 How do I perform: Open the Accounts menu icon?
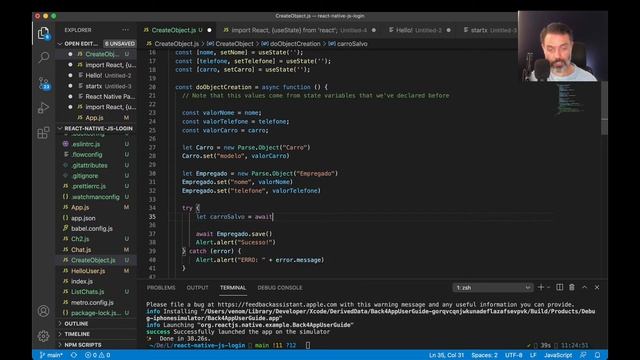coord(43,311)
